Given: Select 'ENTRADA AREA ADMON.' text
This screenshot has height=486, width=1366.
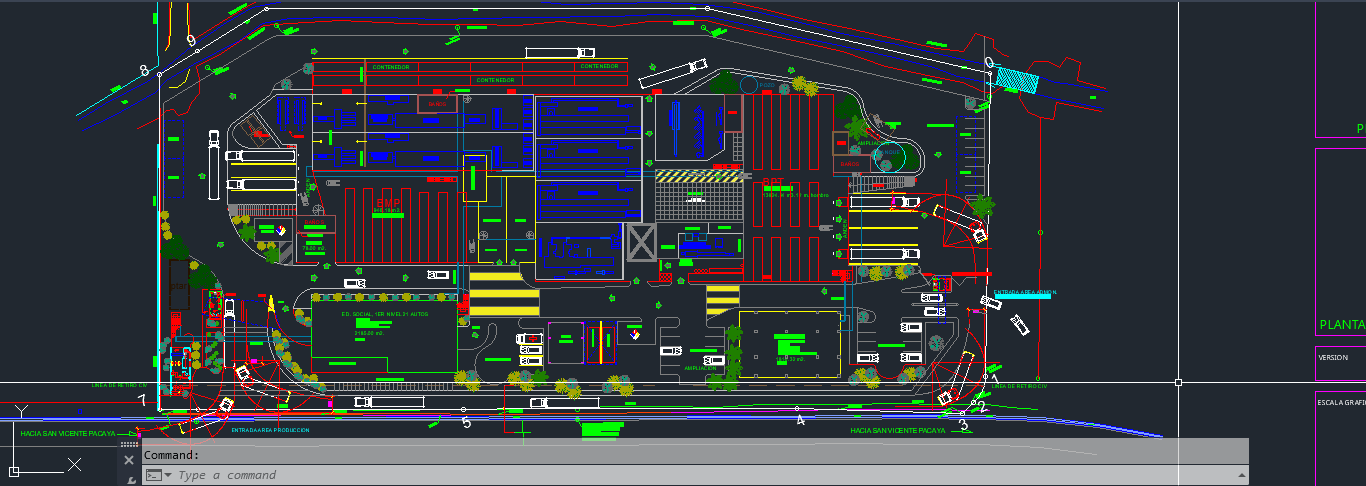Looking at the screenshot, I should [x=1025, y=293].
